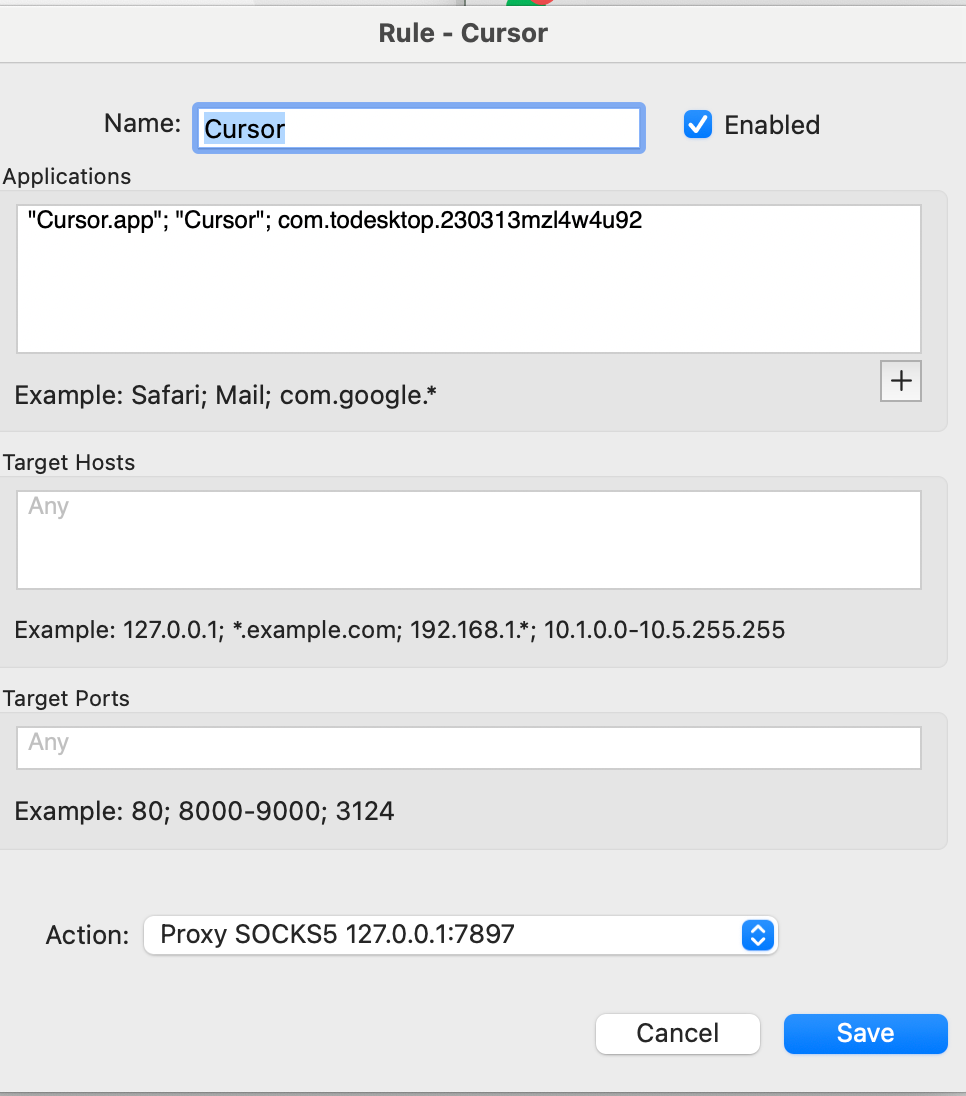
Task: Open the Action proxy dropdown
Action: click(460, 935)
